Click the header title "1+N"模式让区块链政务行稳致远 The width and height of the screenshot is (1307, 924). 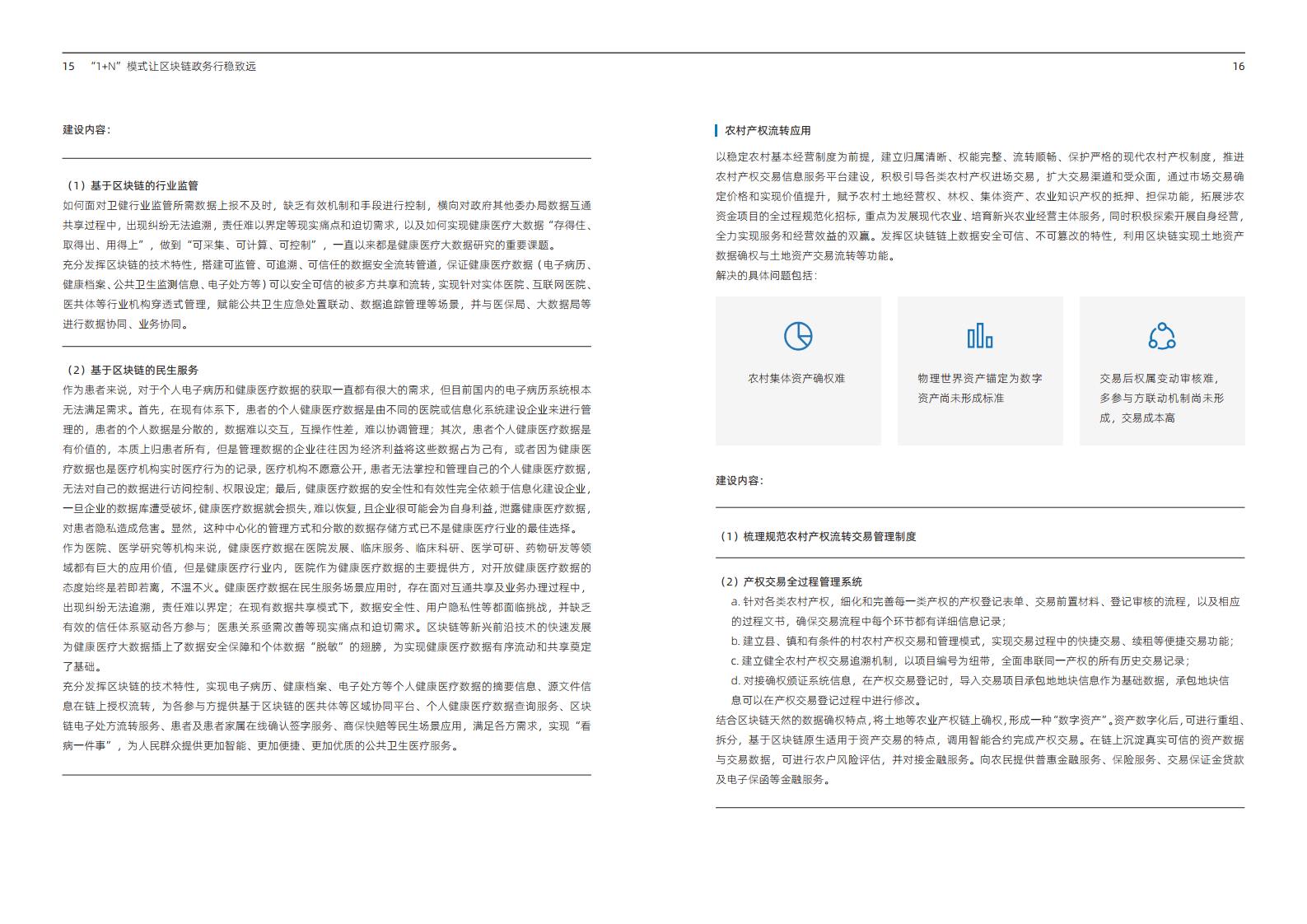point(173,67)
